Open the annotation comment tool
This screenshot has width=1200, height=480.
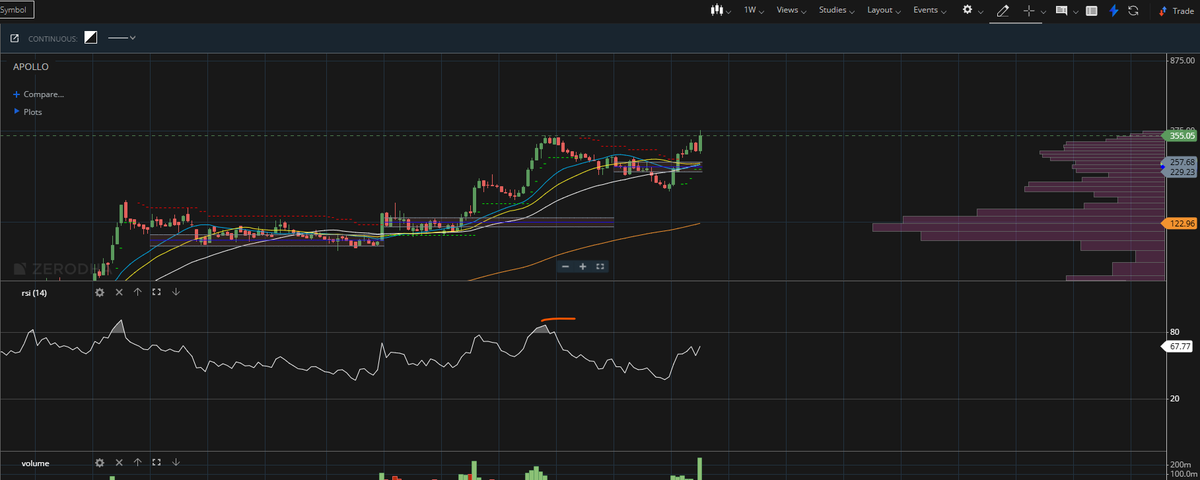click(x=1062, y=10)
